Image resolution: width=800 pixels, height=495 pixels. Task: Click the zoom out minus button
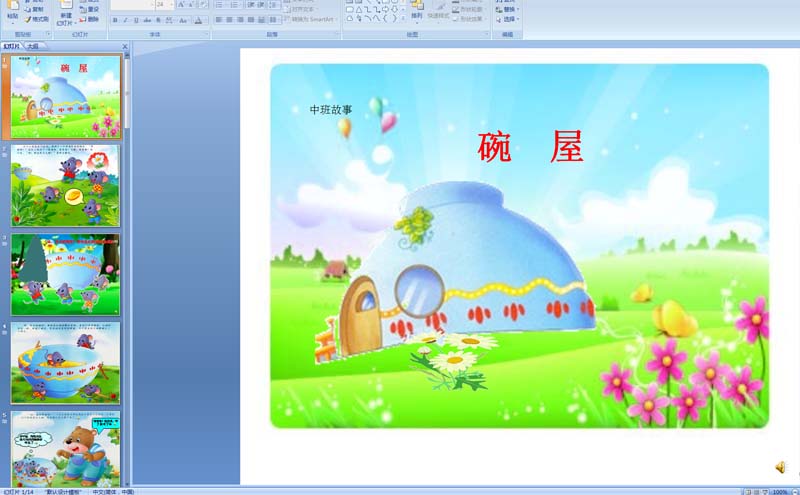click(794, 491)
